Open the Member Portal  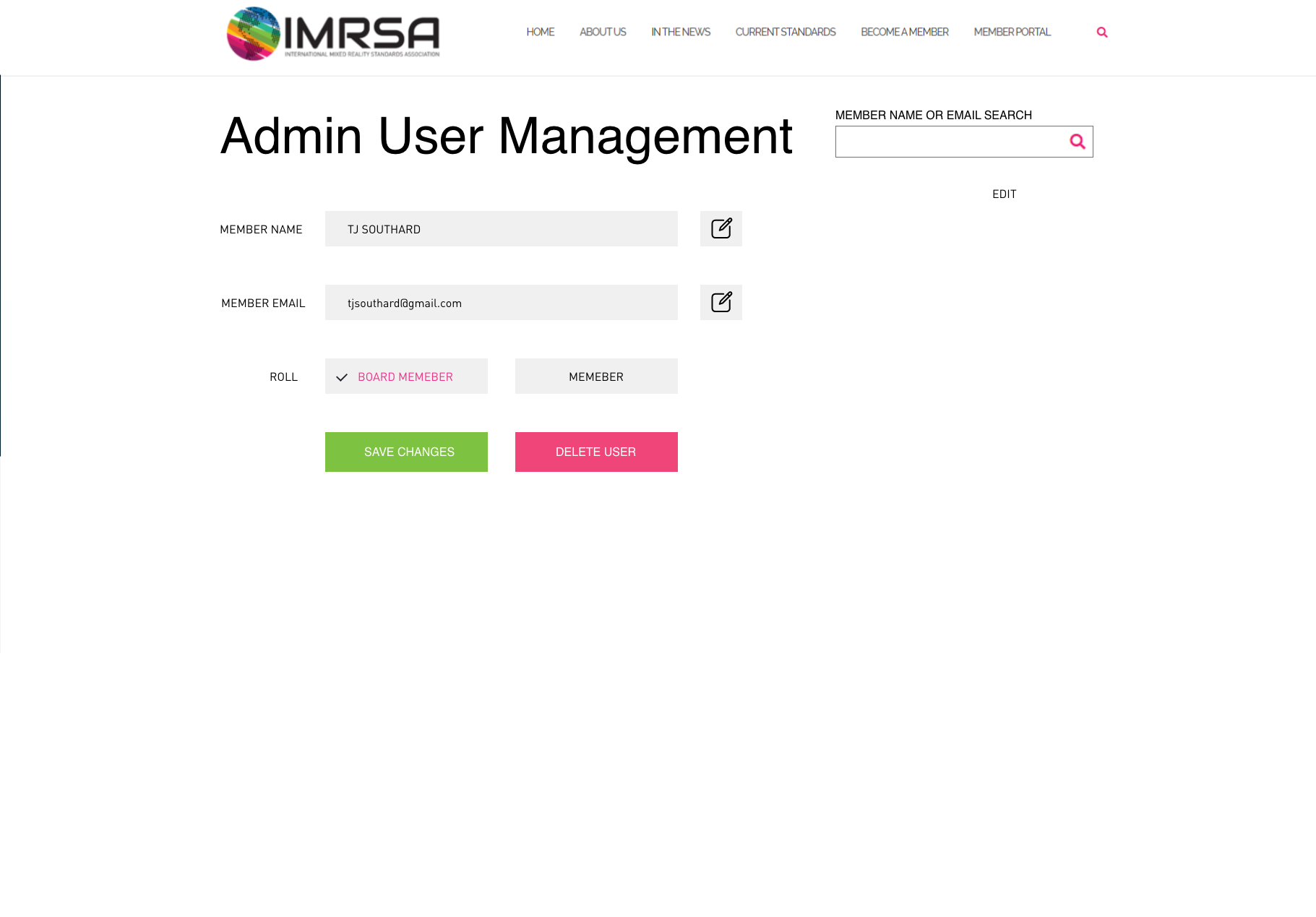(1012, 33)
